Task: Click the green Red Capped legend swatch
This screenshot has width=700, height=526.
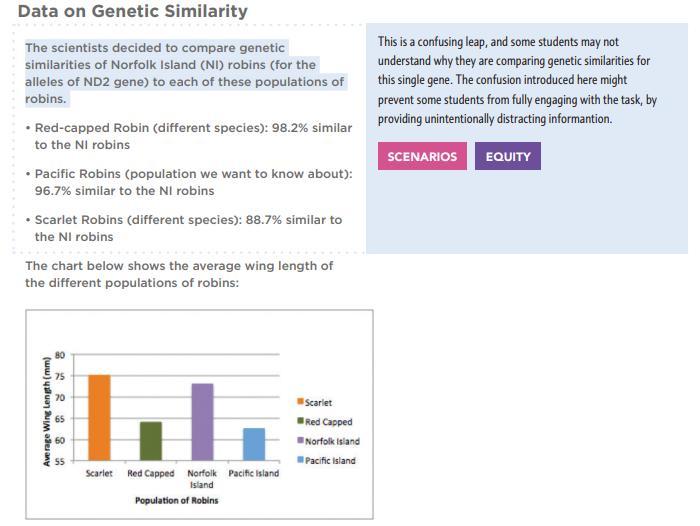Action: coord(300,422)
